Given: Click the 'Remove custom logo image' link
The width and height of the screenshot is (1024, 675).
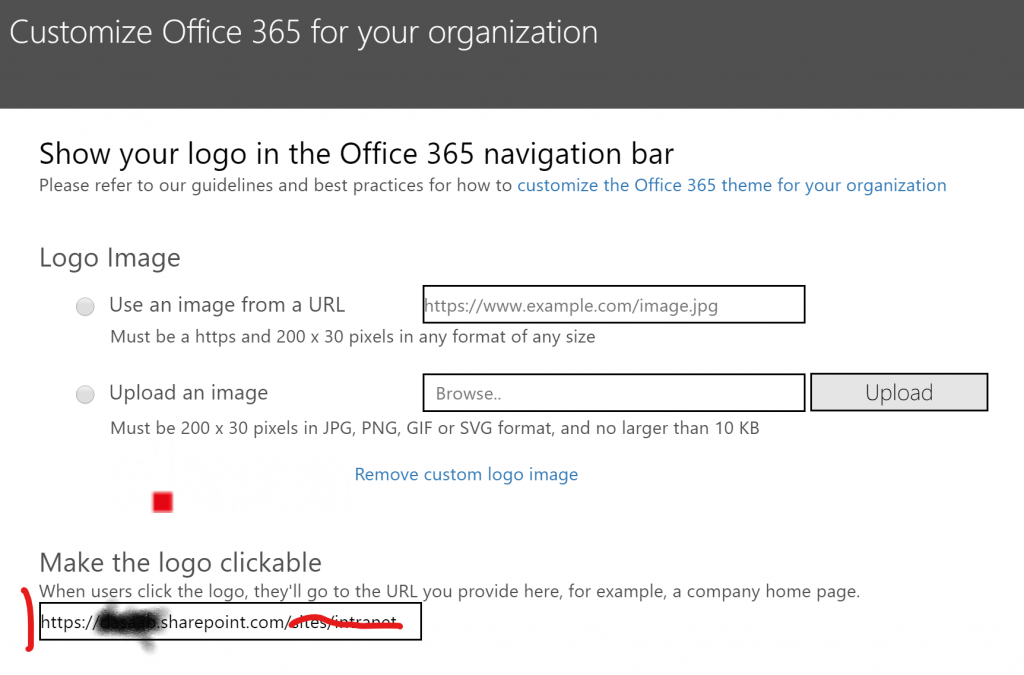Looking at the screenshot, I should click(x=466, y=474).
